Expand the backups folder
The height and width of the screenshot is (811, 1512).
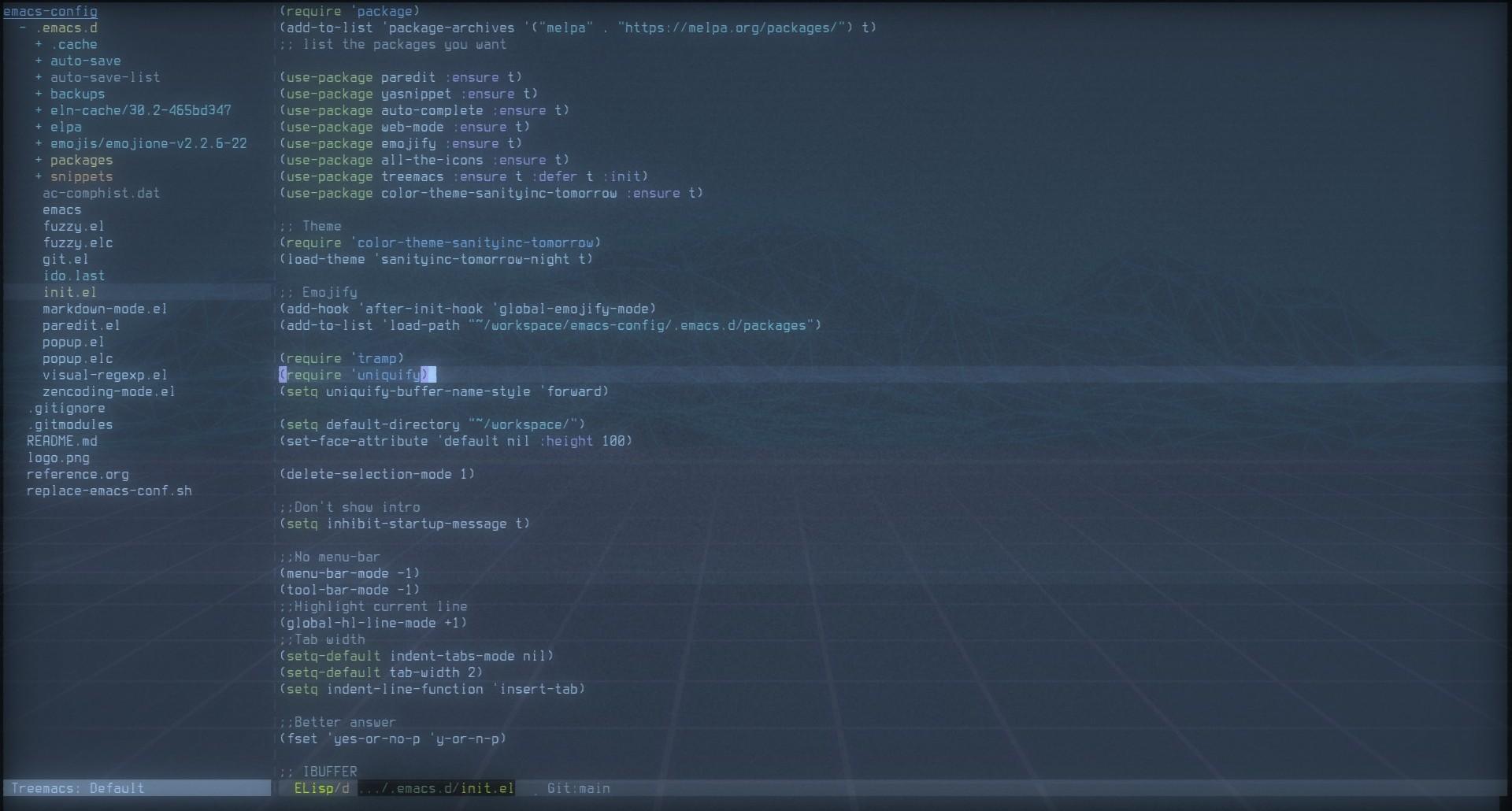coord(39,94)
